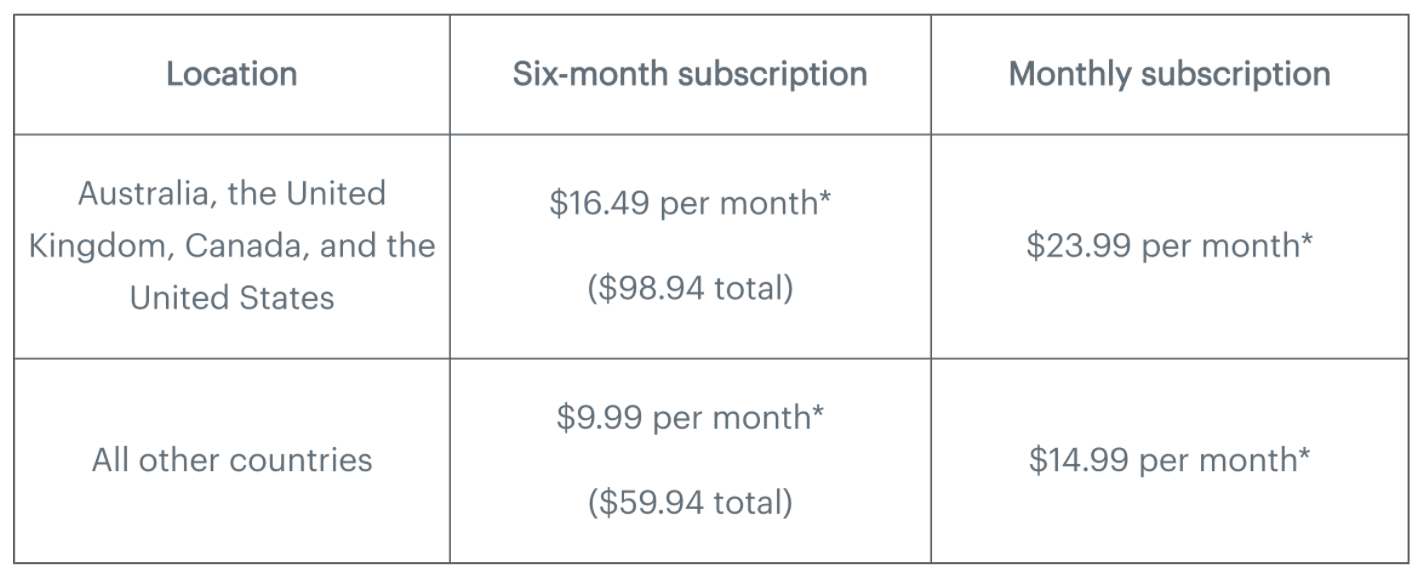Screen dimensions: 1426x578
Task: Click the "$23.99 per month*" price
Action: (x=1169, y=246)
